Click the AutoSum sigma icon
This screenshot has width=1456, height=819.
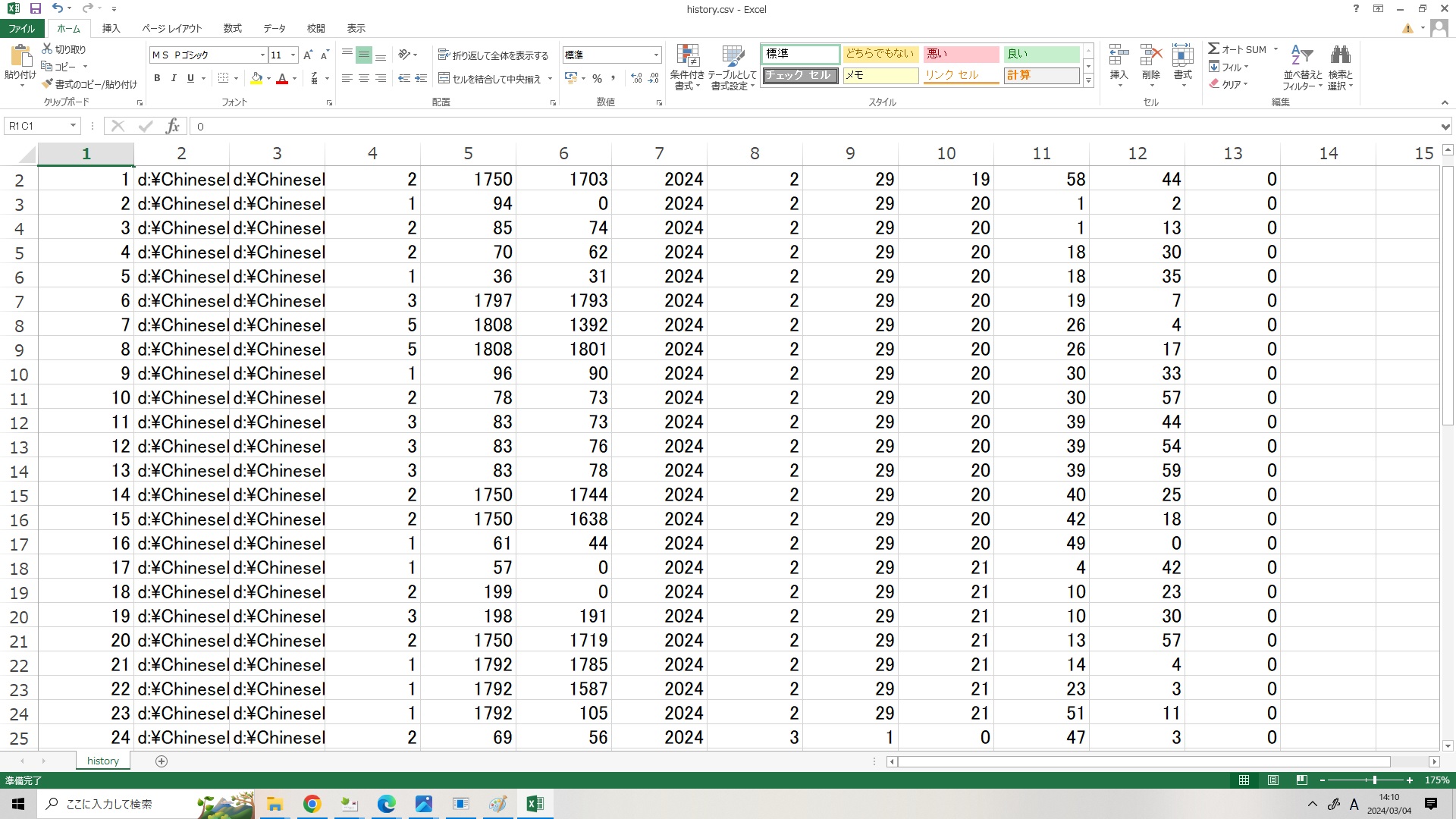[1214, 49]
